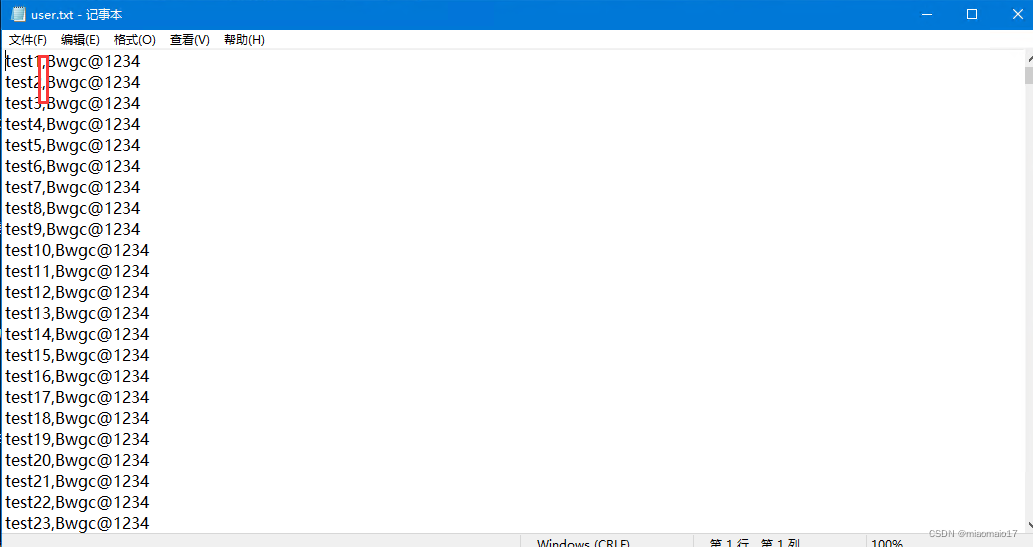Place cursor in line test22,Bwgc@1234
This screenshot has height=547, width=1033.
(77, 503)
